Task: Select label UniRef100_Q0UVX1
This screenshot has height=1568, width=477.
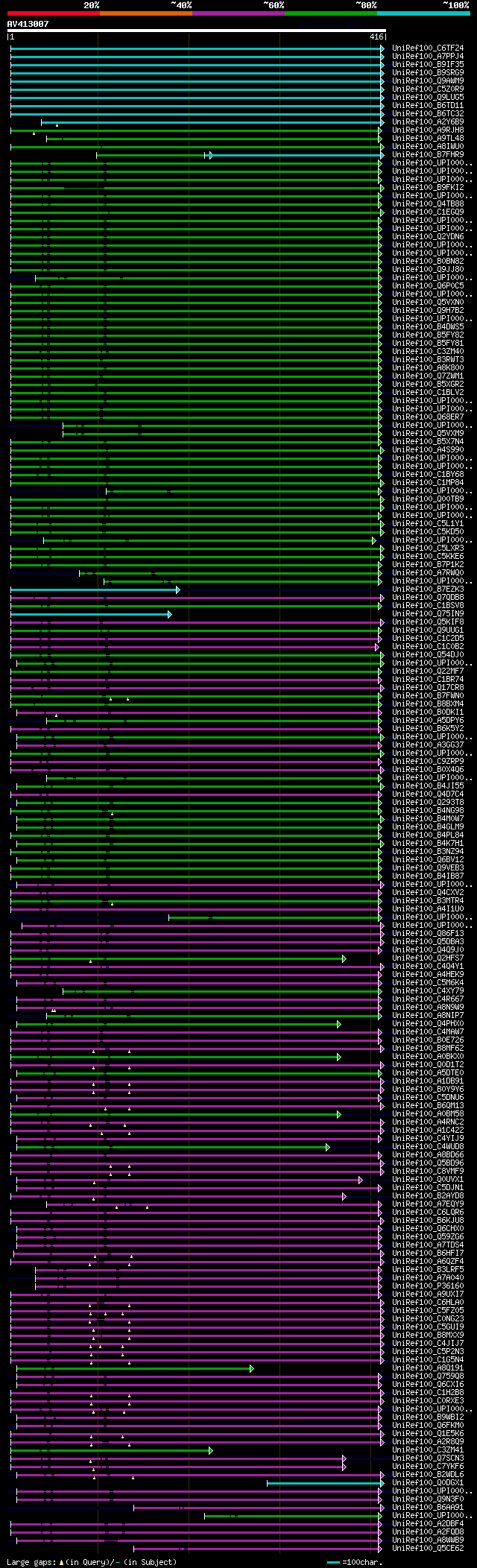Action: coord(428,1180)
